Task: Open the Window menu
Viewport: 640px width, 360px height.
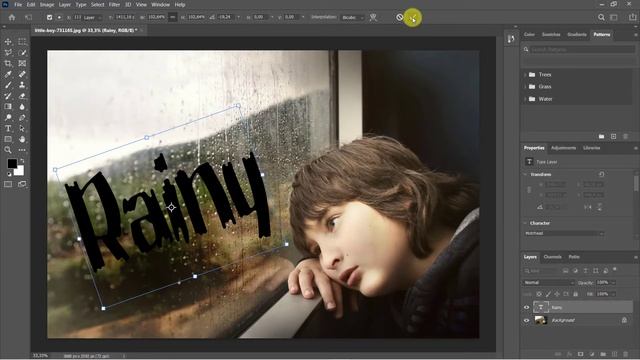Action: (160, 5)
